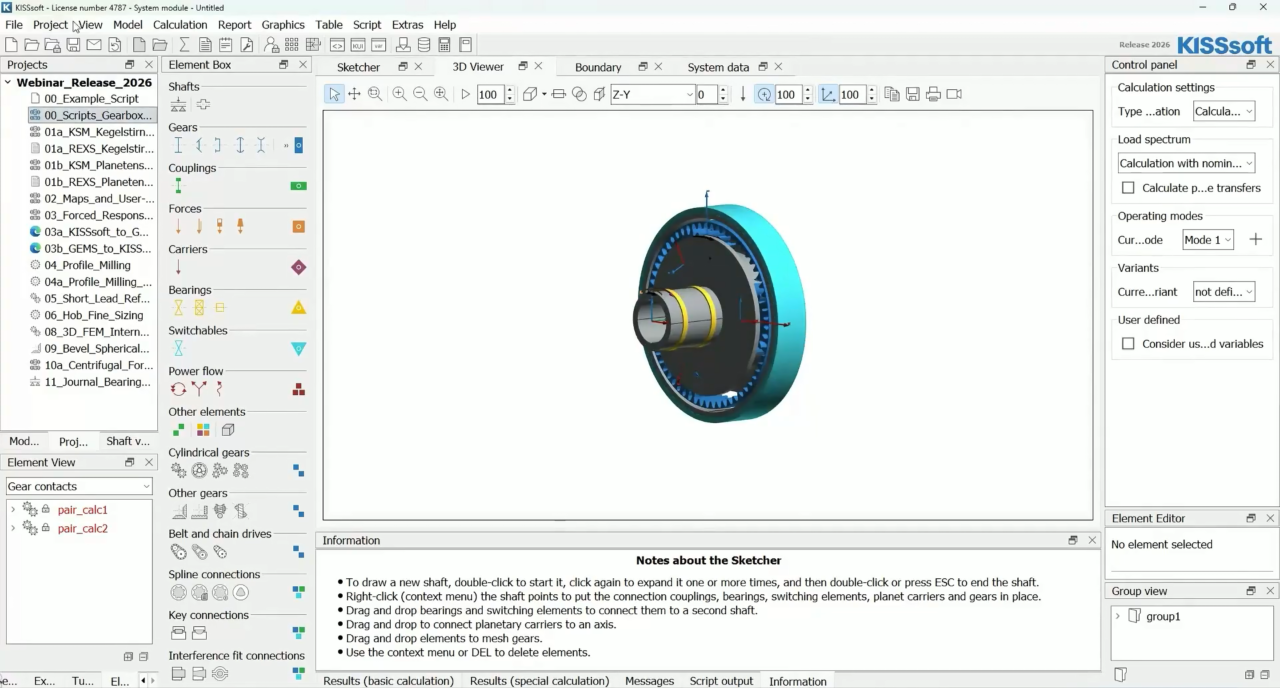Click the wrench settings document icon
The image size is (1280, 688).
point(247,45)
